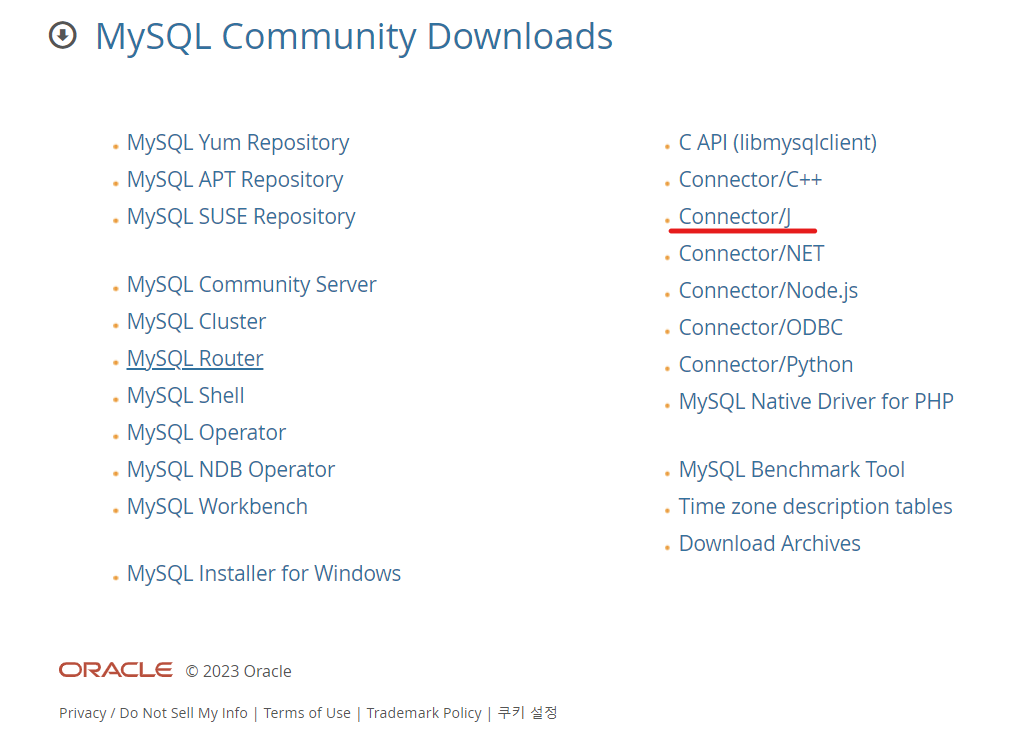Open MySQL NDB Operator link
Viewport: 1015px width, 735px height.
[230, 469]
